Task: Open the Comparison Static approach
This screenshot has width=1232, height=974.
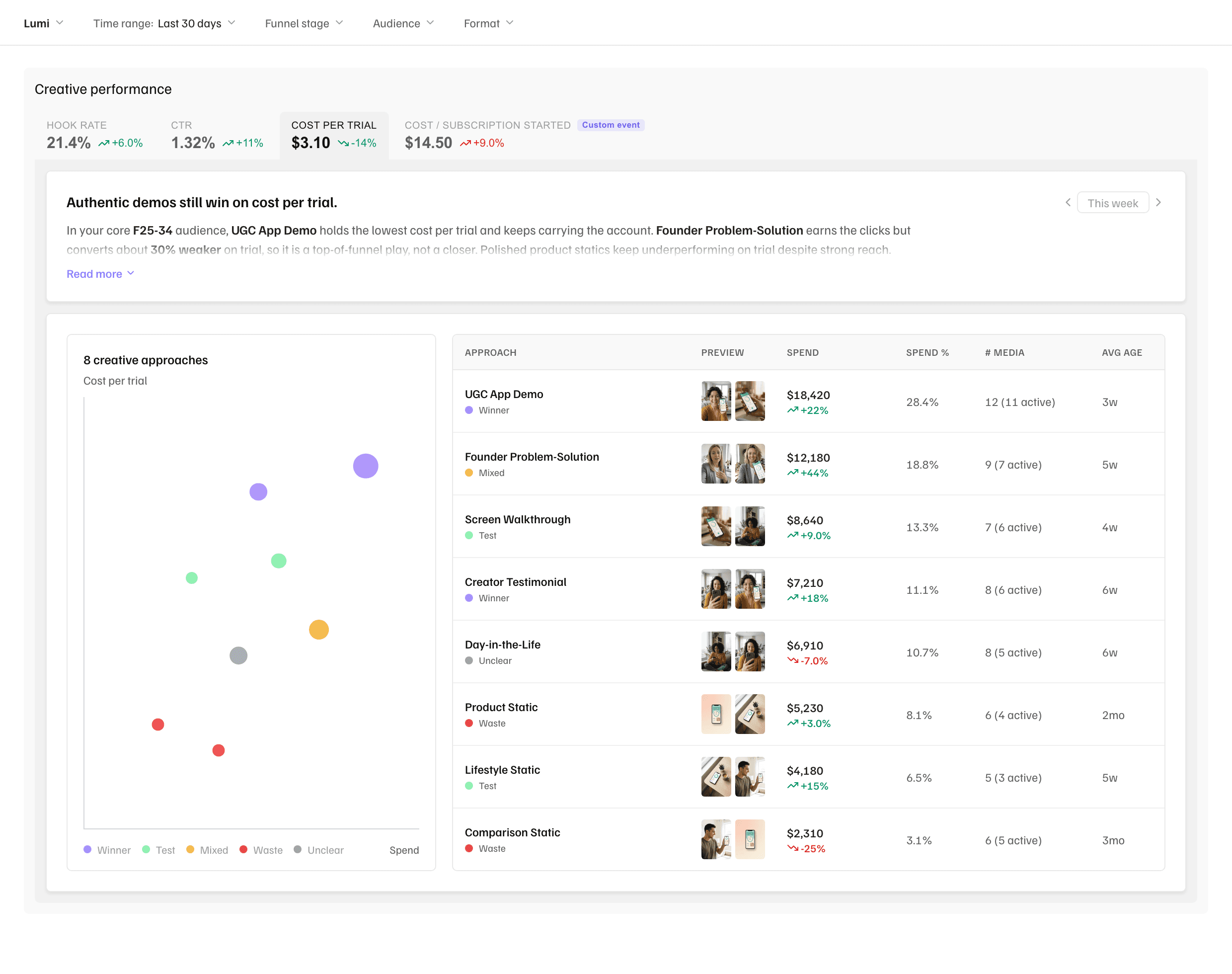Action: tap(808, 839)
